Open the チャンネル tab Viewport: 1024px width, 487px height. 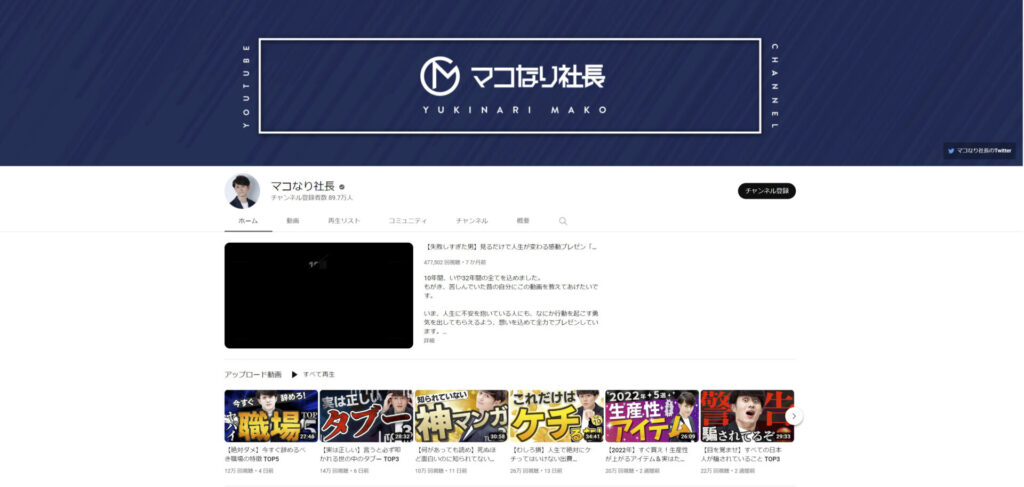coord(472,221)
